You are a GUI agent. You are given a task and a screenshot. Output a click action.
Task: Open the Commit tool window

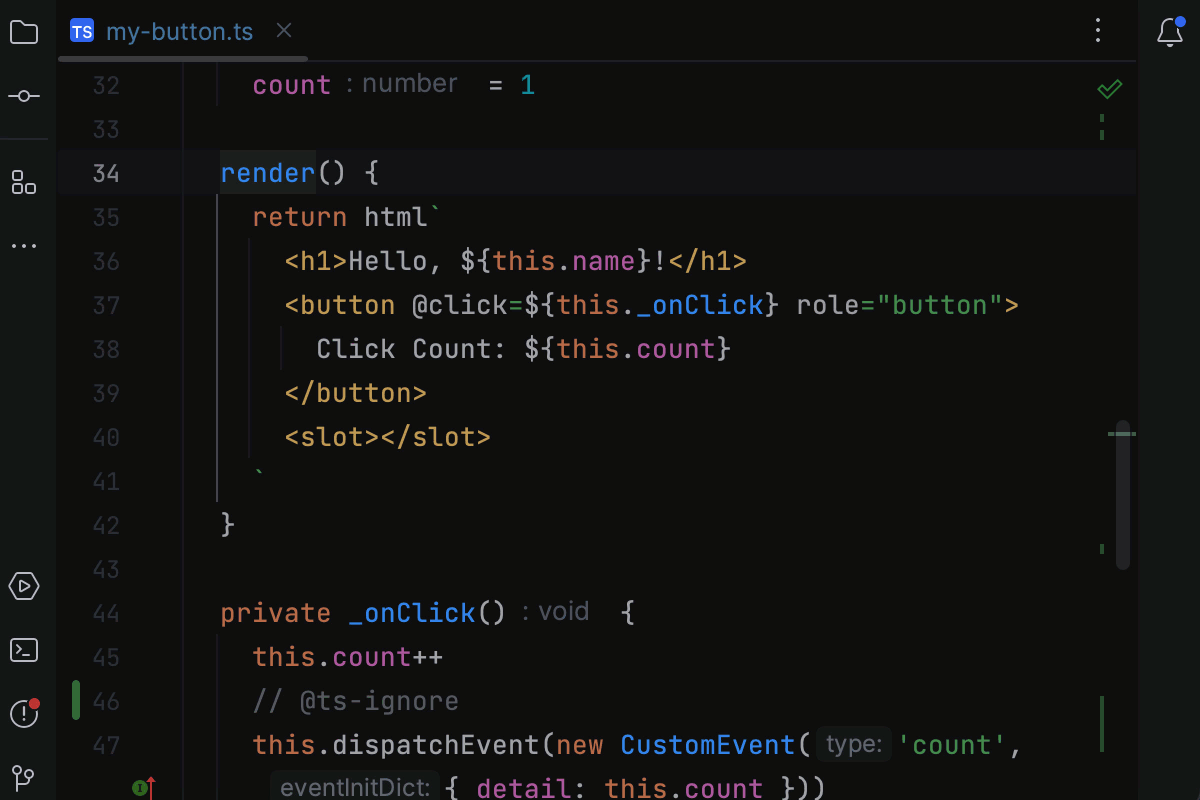click(24, 95)
